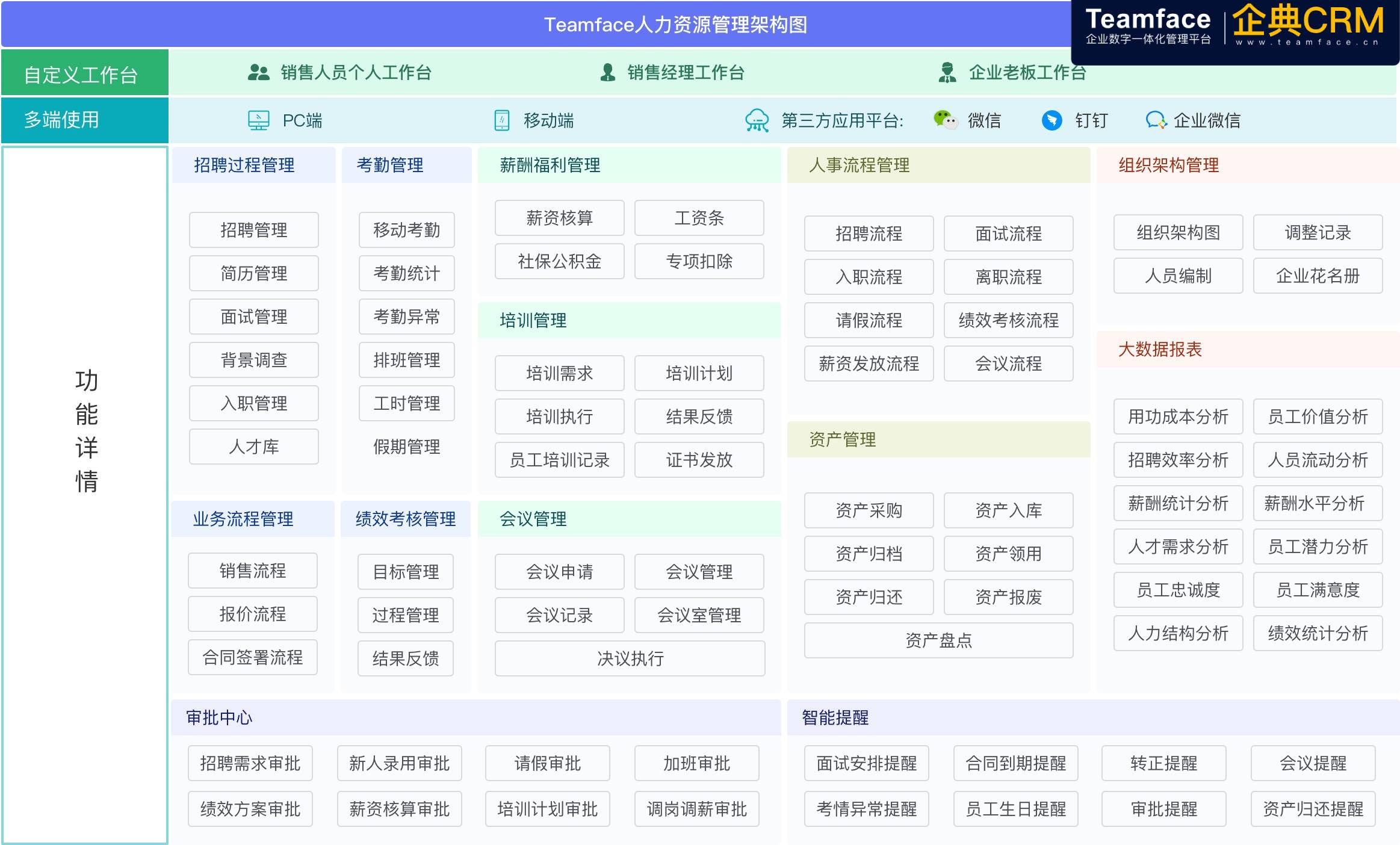Select the 企业微信 chat icon
Screen dimensions: 1400x845
point(1157,120)
